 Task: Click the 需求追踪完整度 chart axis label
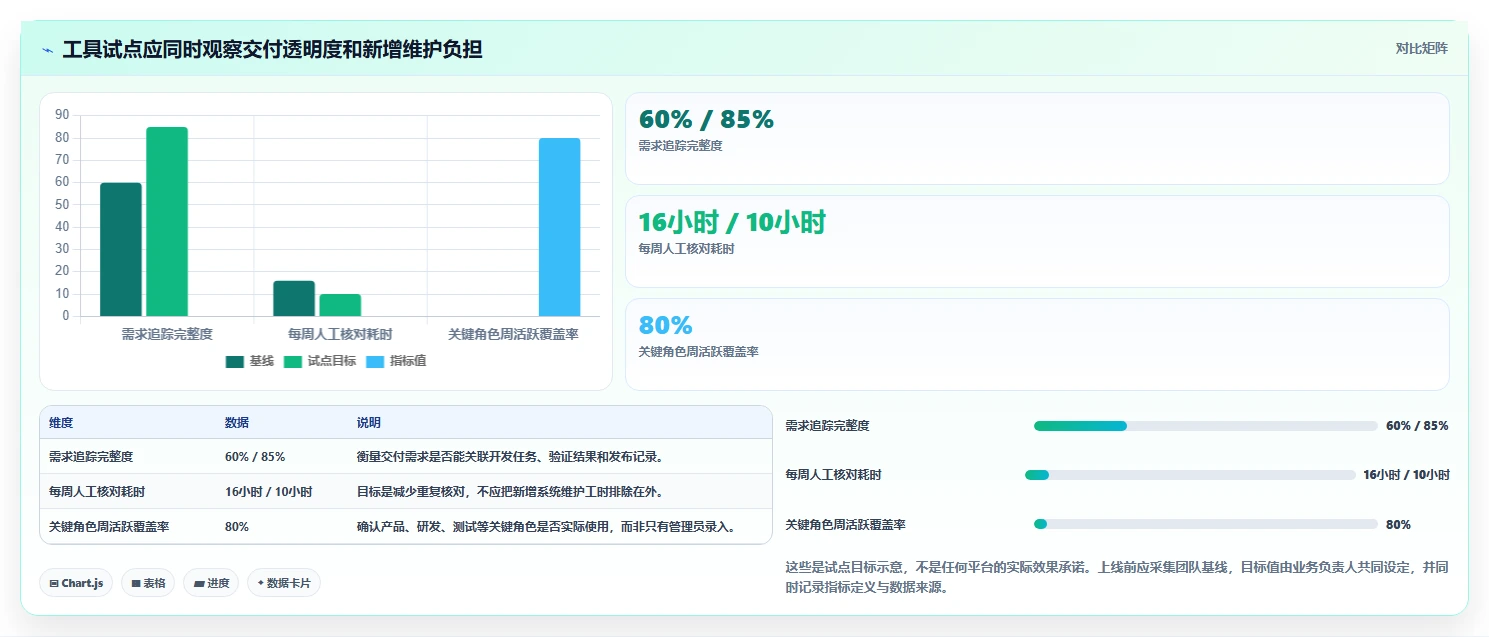(167, 334)
